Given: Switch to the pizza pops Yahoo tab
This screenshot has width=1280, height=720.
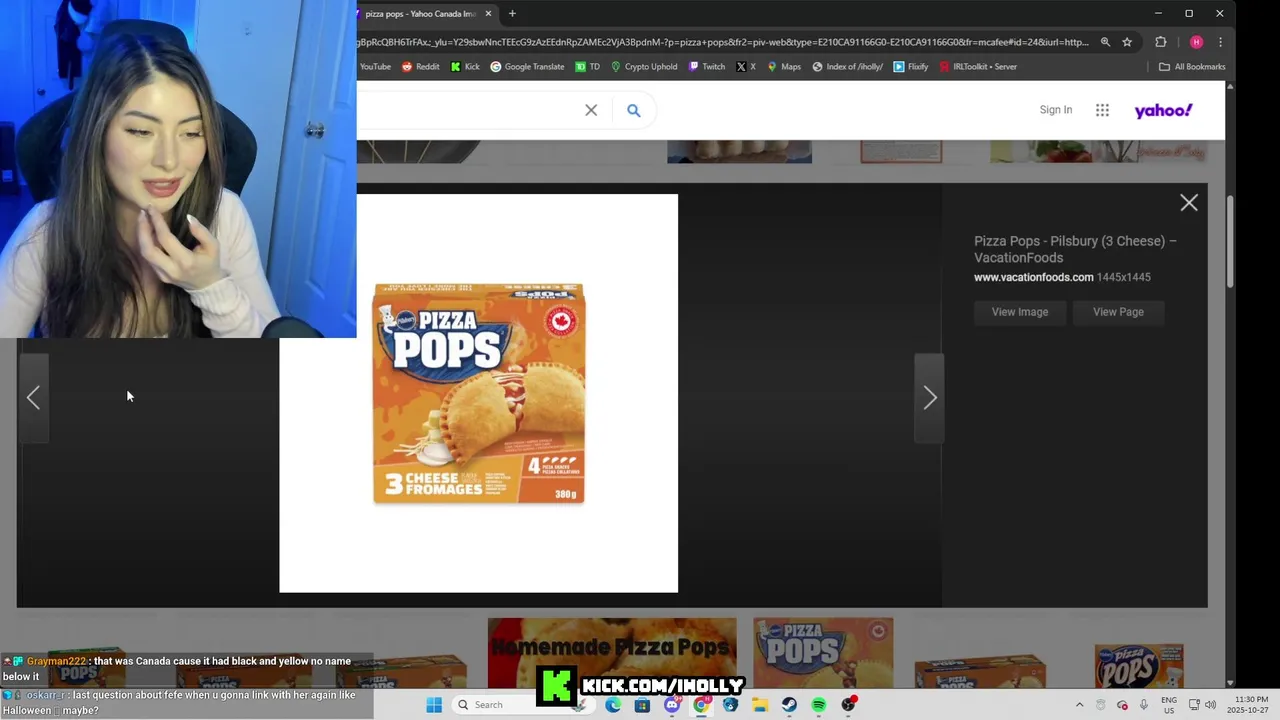Looking at the screenshot, I should pyautogui.click(x=420, y=14).
